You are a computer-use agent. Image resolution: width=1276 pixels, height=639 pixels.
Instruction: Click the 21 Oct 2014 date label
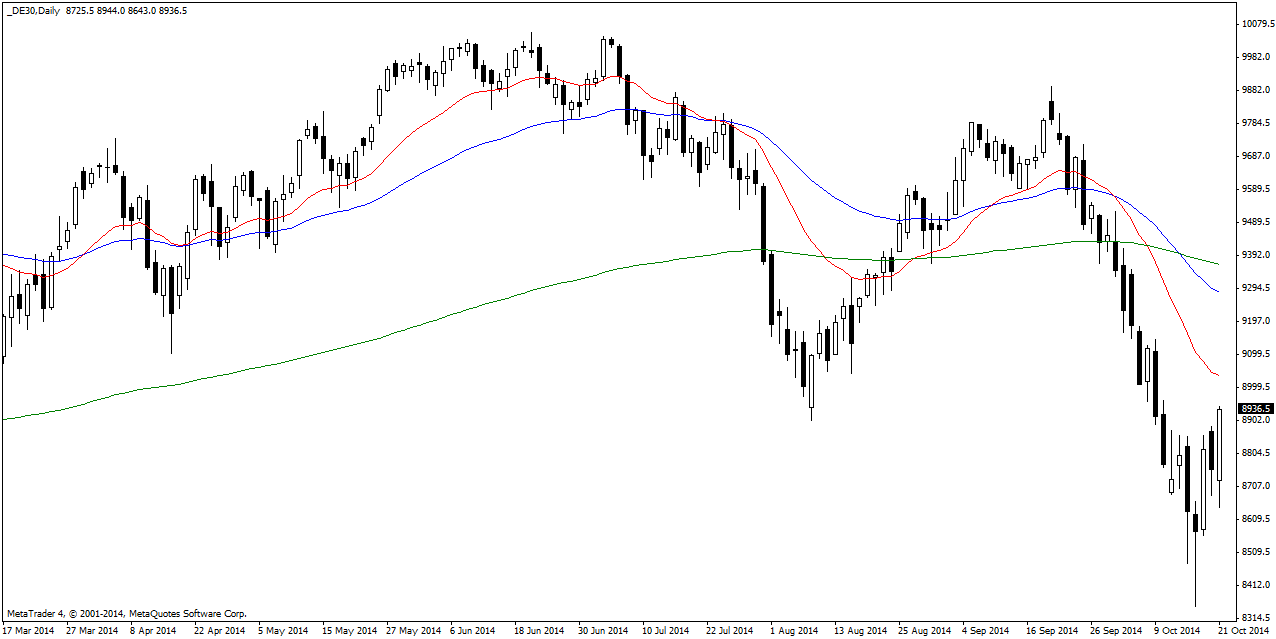1243,631
